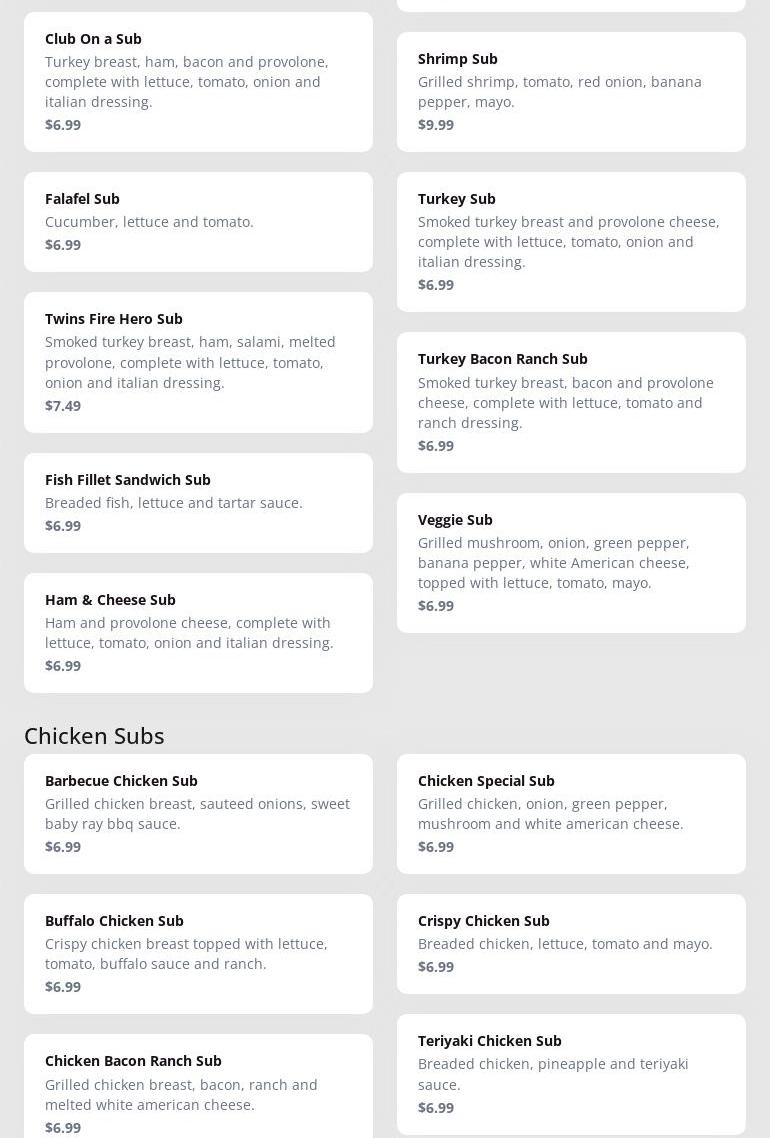Click the Fish Fillet Sandwich description text
The height and width of the screenshot is (1138, 770).
click(x=174, y=503)
